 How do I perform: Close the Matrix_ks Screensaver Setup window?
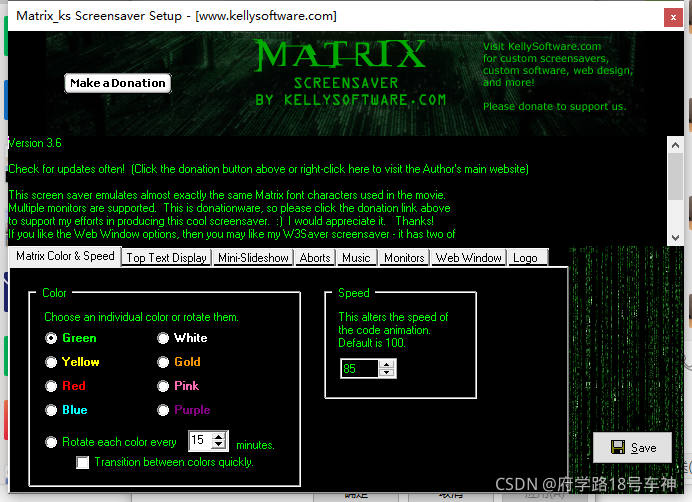click(x=673, y=18)
